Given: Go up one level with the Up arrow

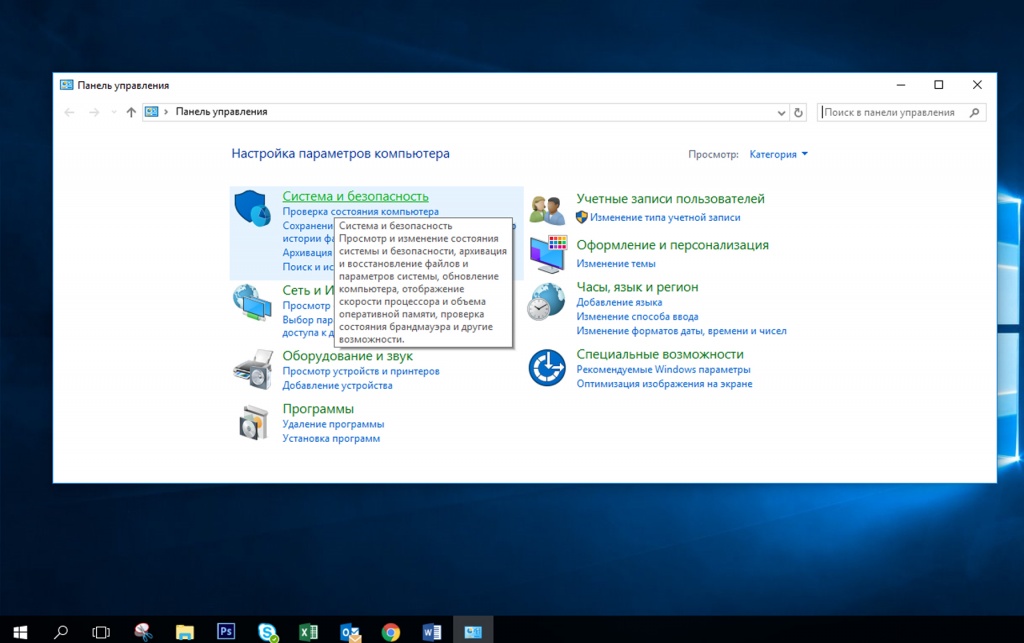Looking at the screenshot, I should [131, 112].
